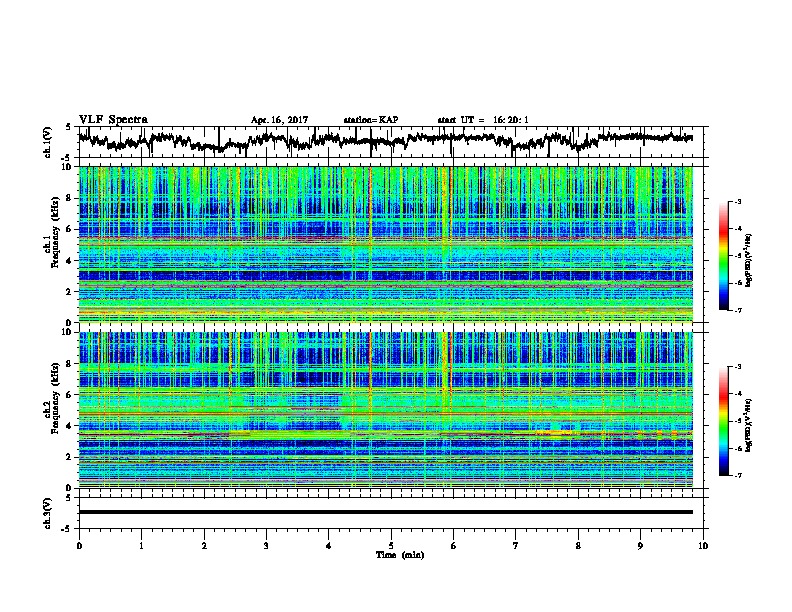Click the "ch.3(V)" y-axis label
792x612 pixels.
click(48, 513)
